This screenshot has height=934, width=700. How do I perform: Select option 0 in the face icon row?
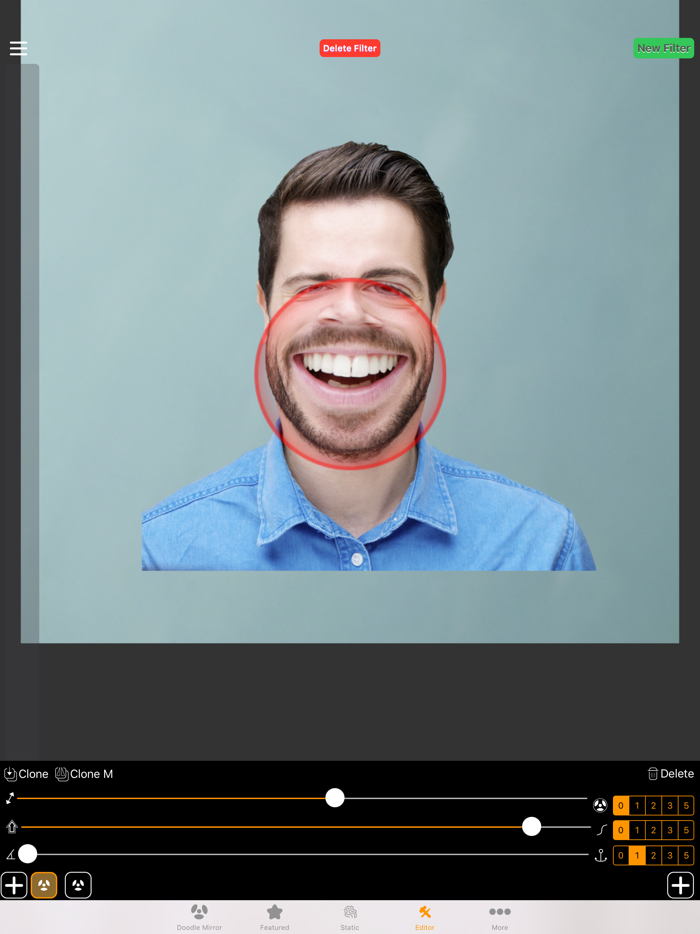coord(621,805)
